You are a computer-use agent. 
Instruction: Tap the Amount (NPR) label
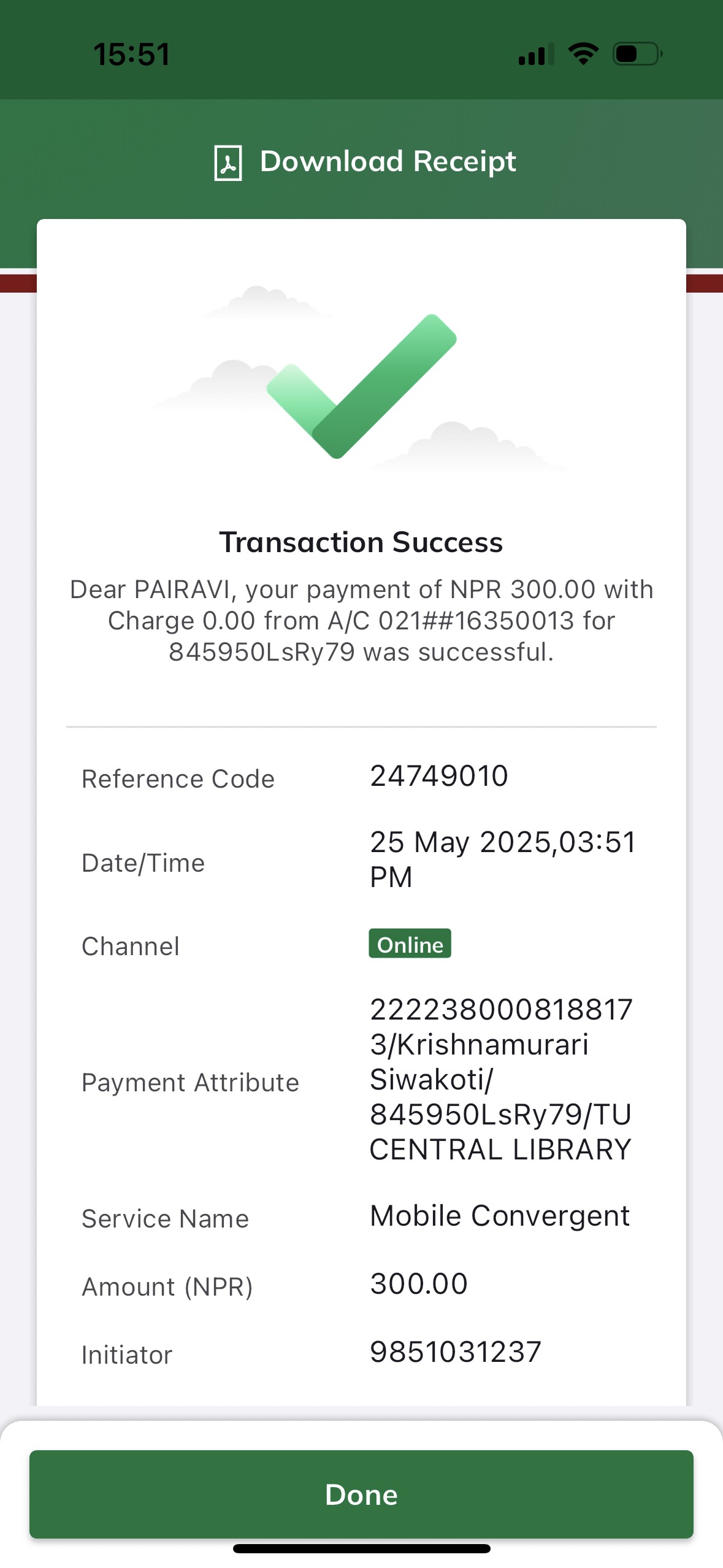(x=167, y=1287)
